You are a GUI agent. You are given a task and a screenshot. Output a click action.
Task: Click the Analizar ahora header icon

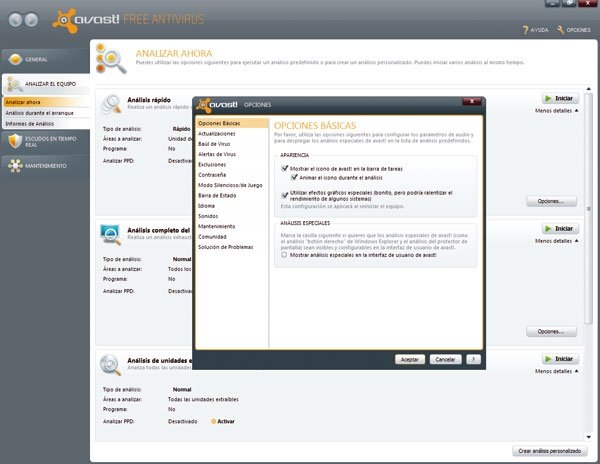point(111,59)
